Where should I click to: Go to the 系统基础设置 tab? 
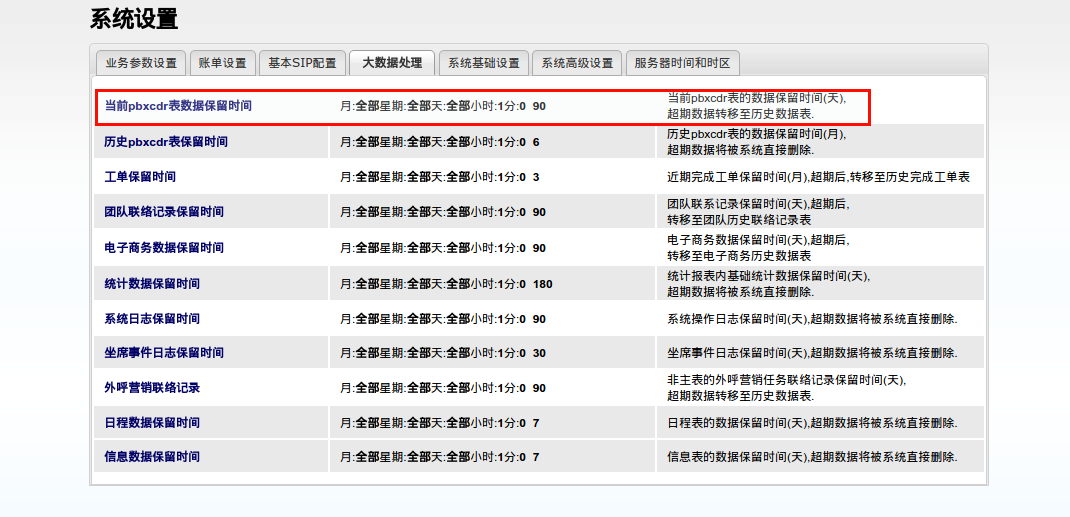point(483,63)
